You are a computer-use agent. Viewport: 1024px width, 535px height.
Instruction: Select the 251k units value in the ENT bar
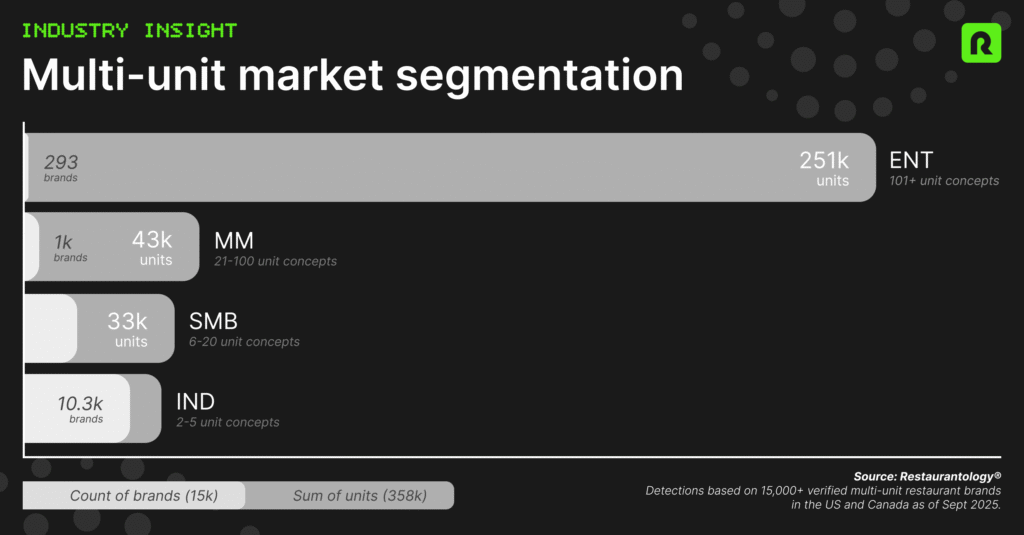(824, 168)
